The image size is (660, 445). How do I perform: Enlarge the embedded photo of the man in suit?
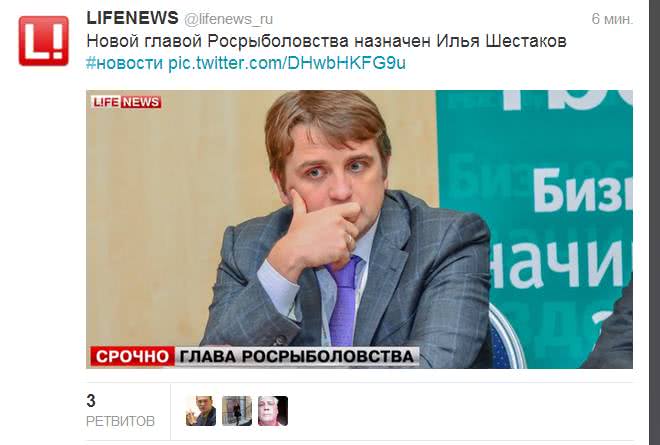[x=359, y=229]
